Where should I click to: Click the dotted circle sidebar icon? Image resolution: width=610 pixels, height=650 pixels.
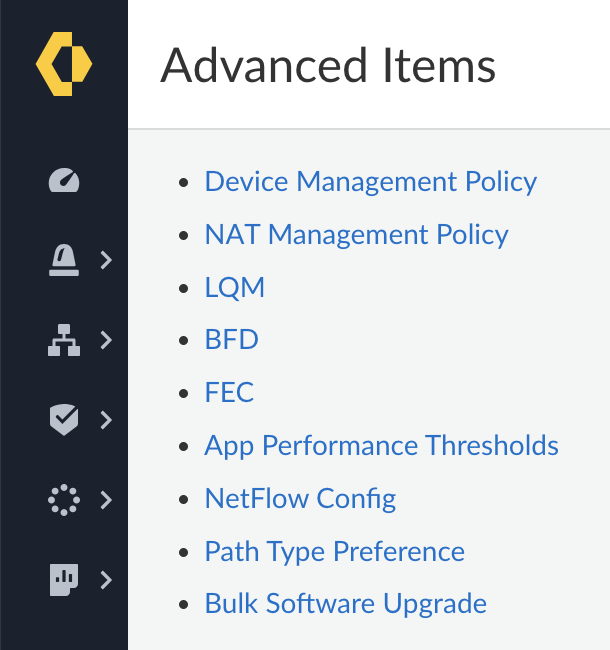[64, 500]
